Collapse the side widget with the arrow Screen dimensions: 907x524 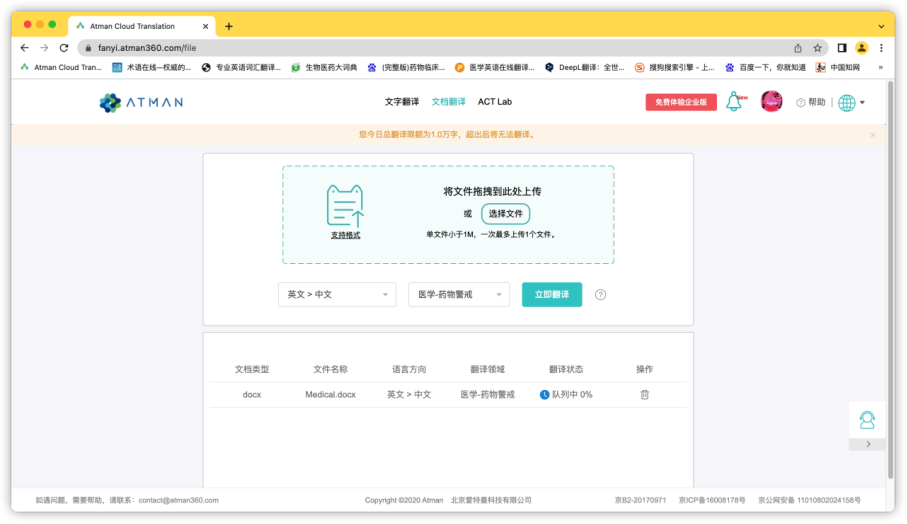click(x=868, y=444)
